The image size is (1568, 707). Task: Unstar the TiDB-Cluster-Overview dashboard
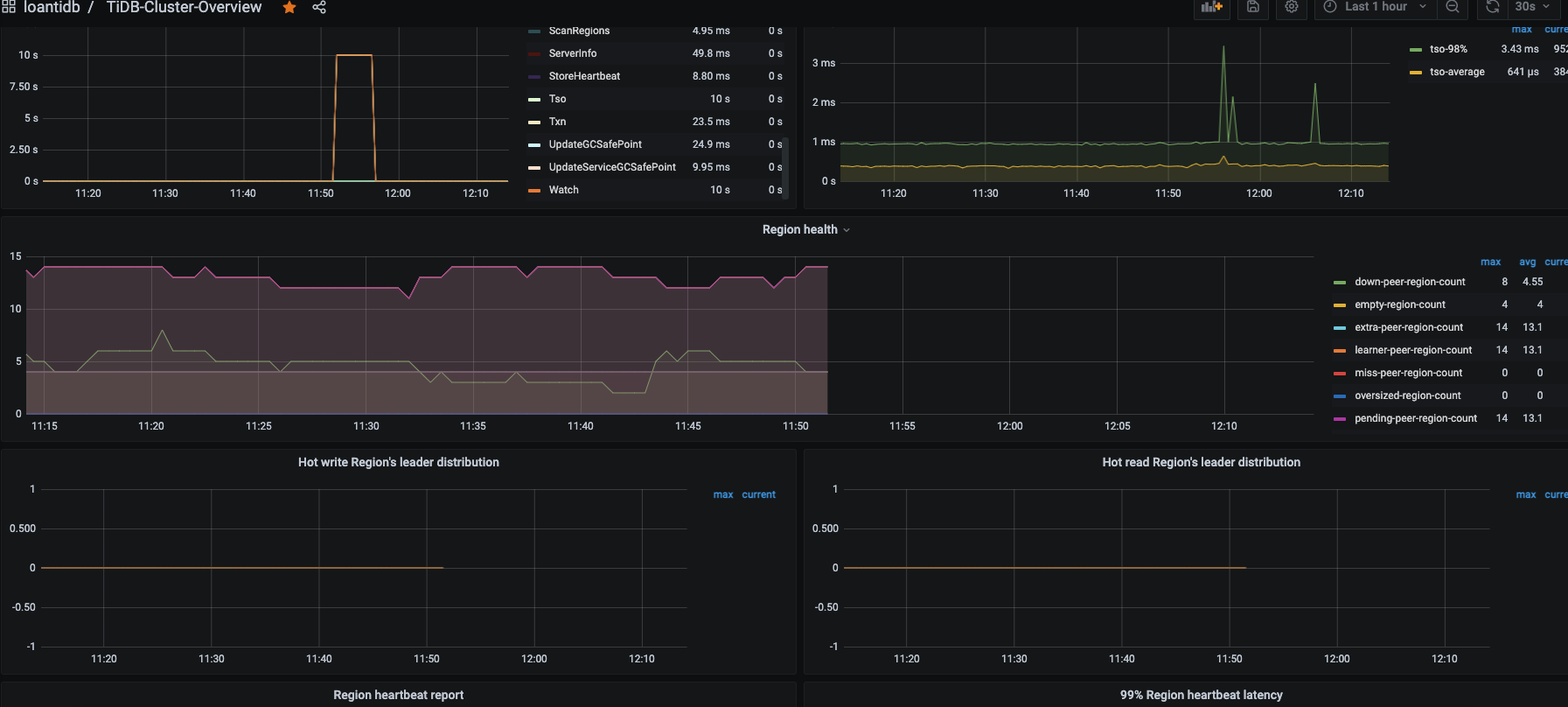[289, 8]
